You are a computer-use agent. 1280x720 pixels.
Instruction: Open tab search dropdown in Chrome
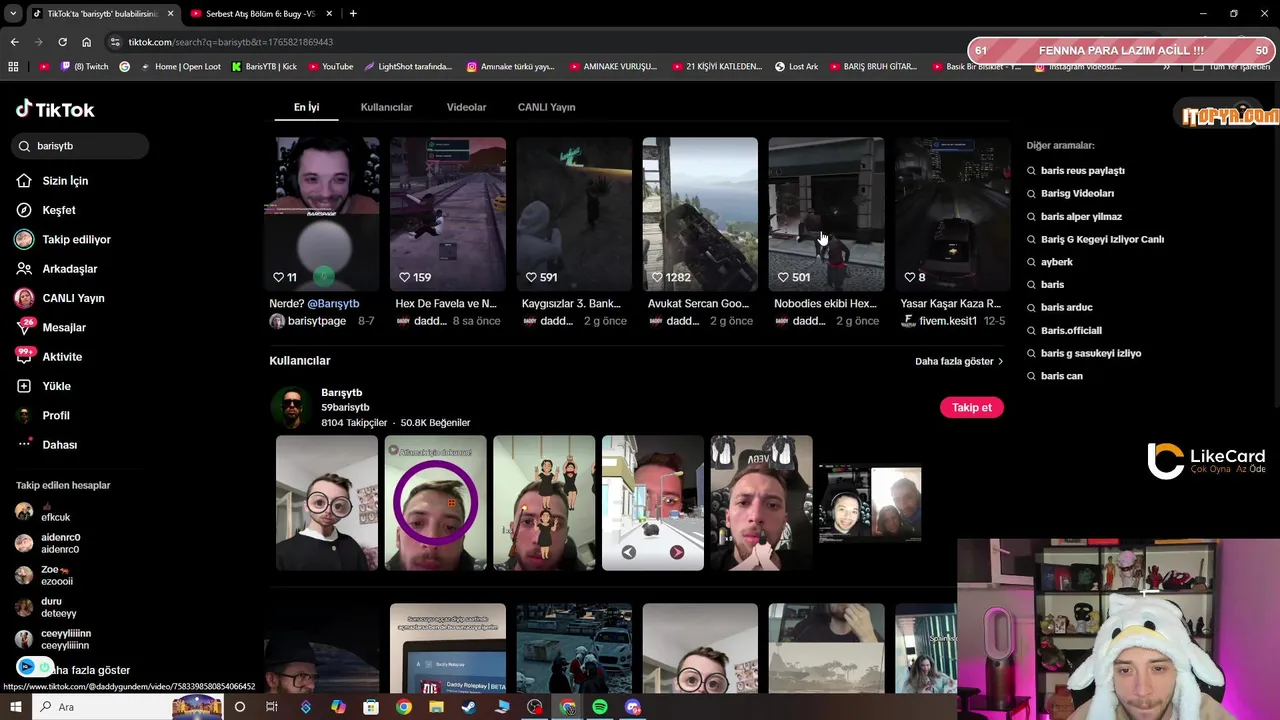(x=13, y=13)
